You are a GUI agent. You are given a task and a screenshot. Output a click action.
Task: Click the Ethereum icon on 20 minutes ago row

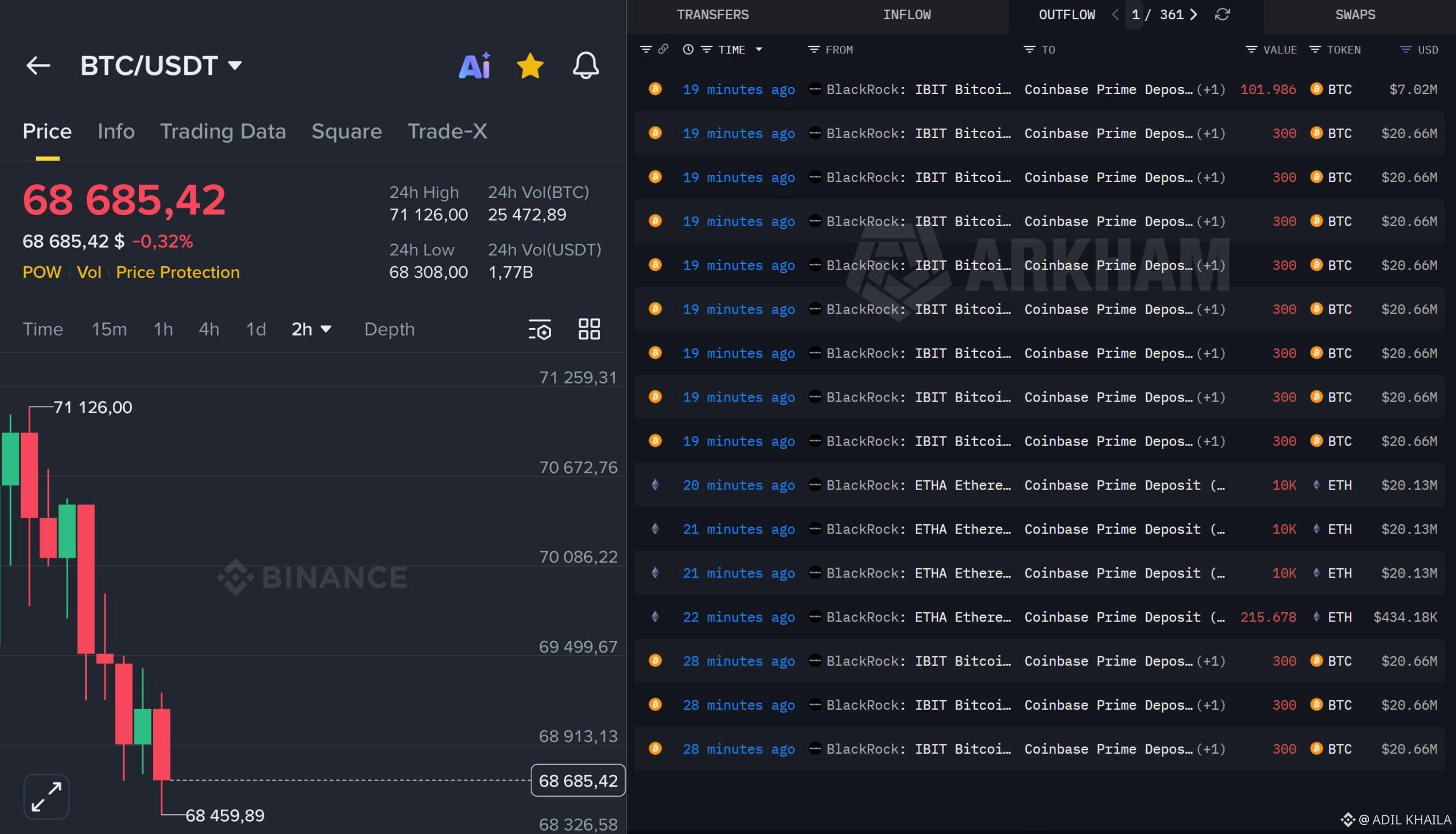[655, 485]
